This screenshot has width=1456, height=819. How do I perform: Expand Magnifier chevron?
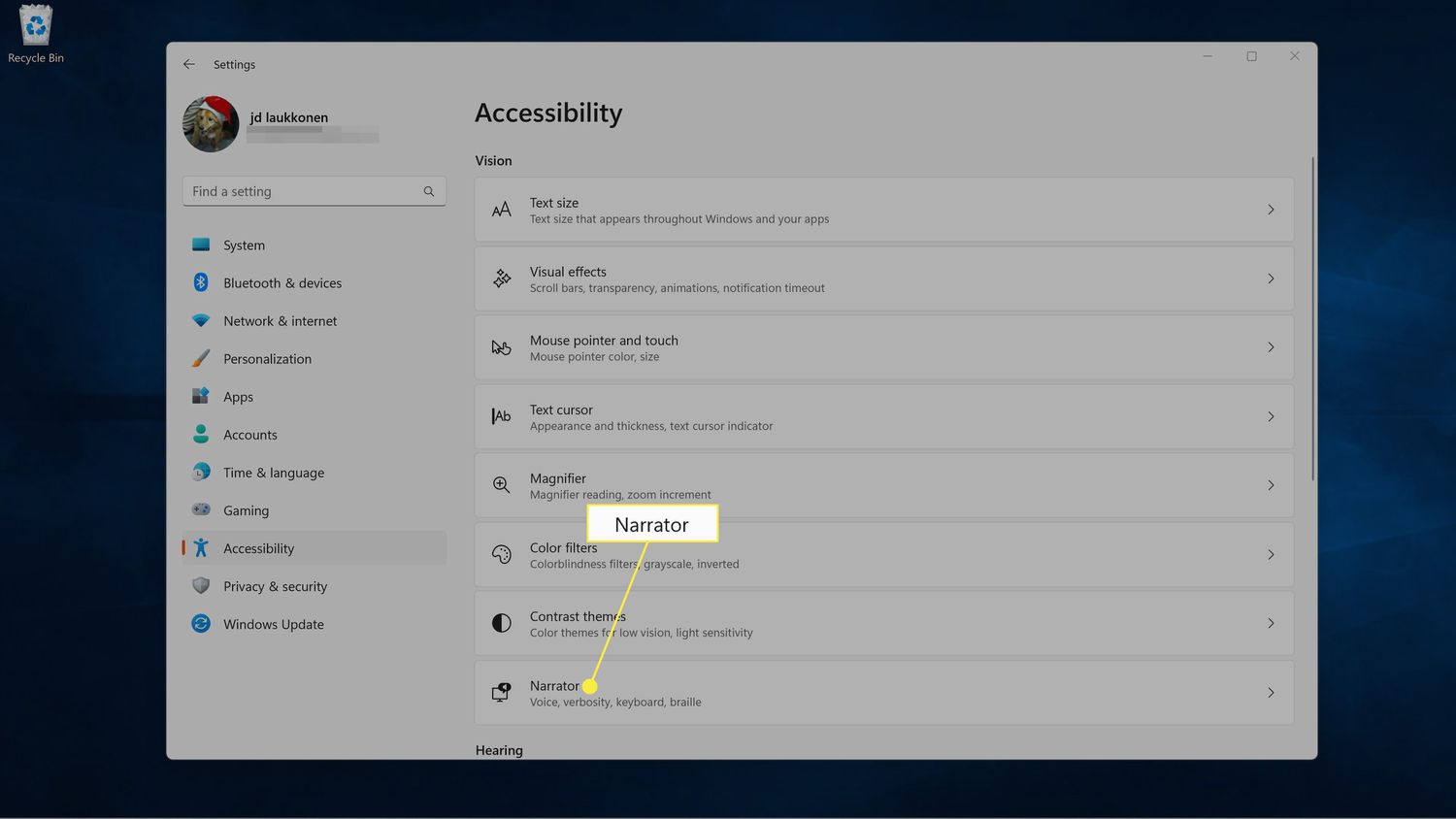coord(1271,485)
